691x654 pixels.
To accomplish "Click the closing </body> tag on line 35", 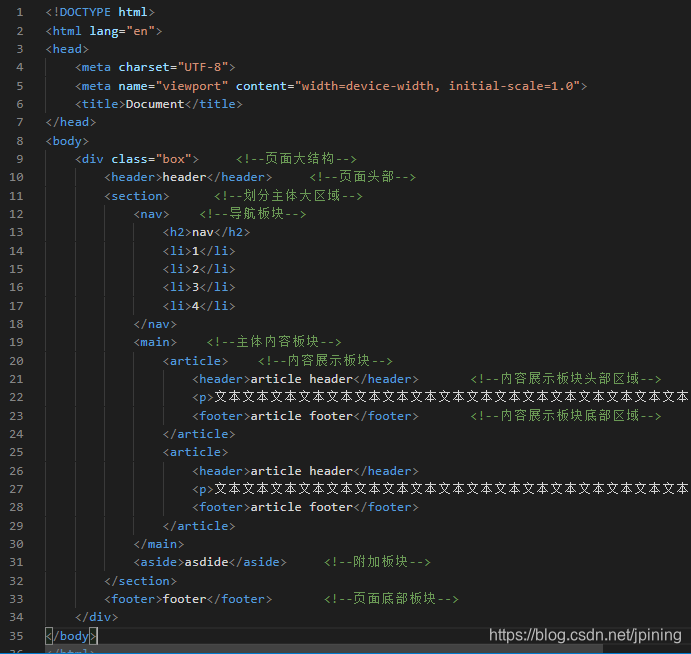I will [x=71, y=636].
